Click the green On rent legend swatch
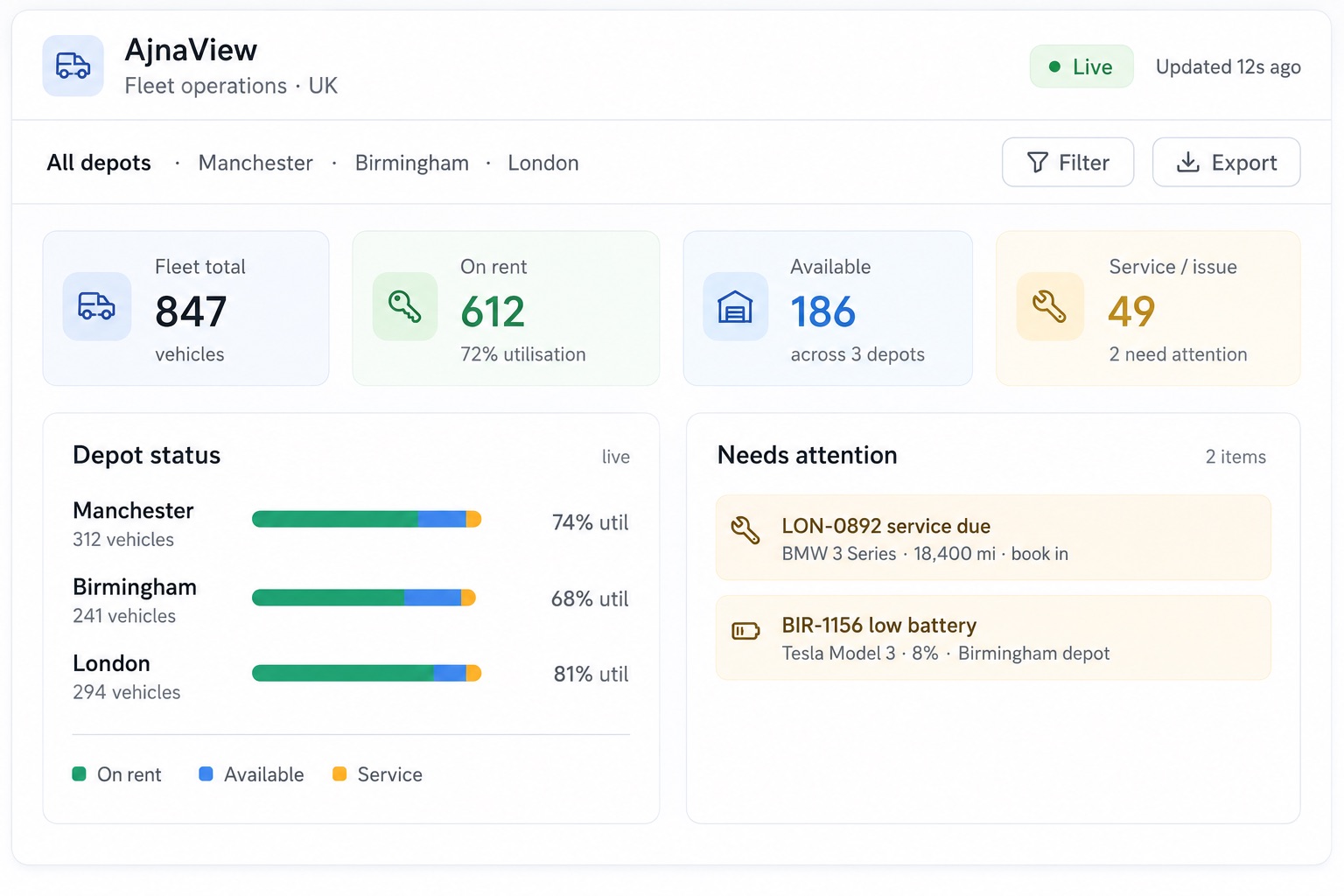This screenshot has height=896, width=1344. pyautogui.click(x=79, y=773)
